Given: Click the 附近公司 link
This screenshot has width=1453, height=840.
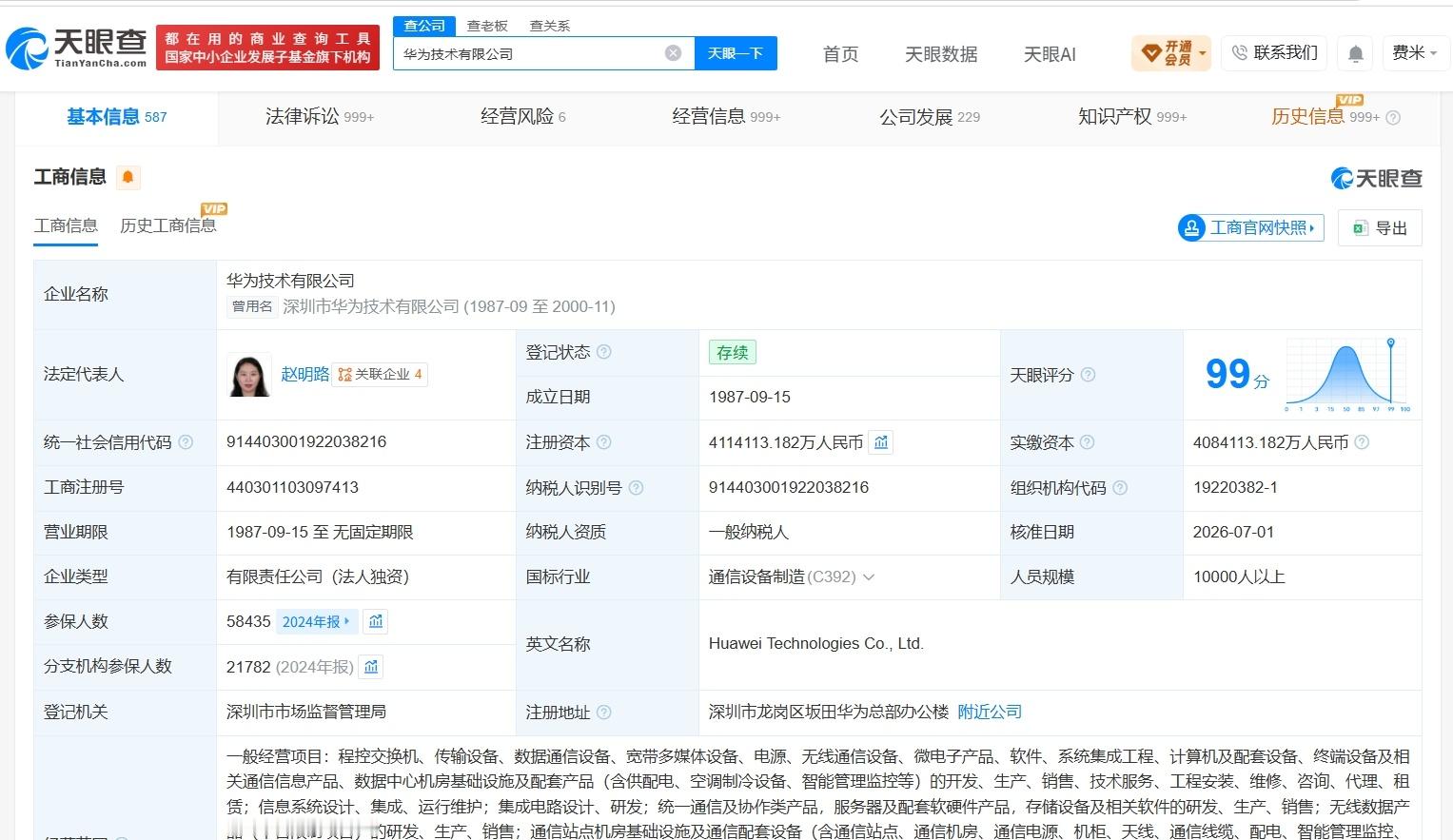Looking at the screenshot, I should (x=990, y=713).
